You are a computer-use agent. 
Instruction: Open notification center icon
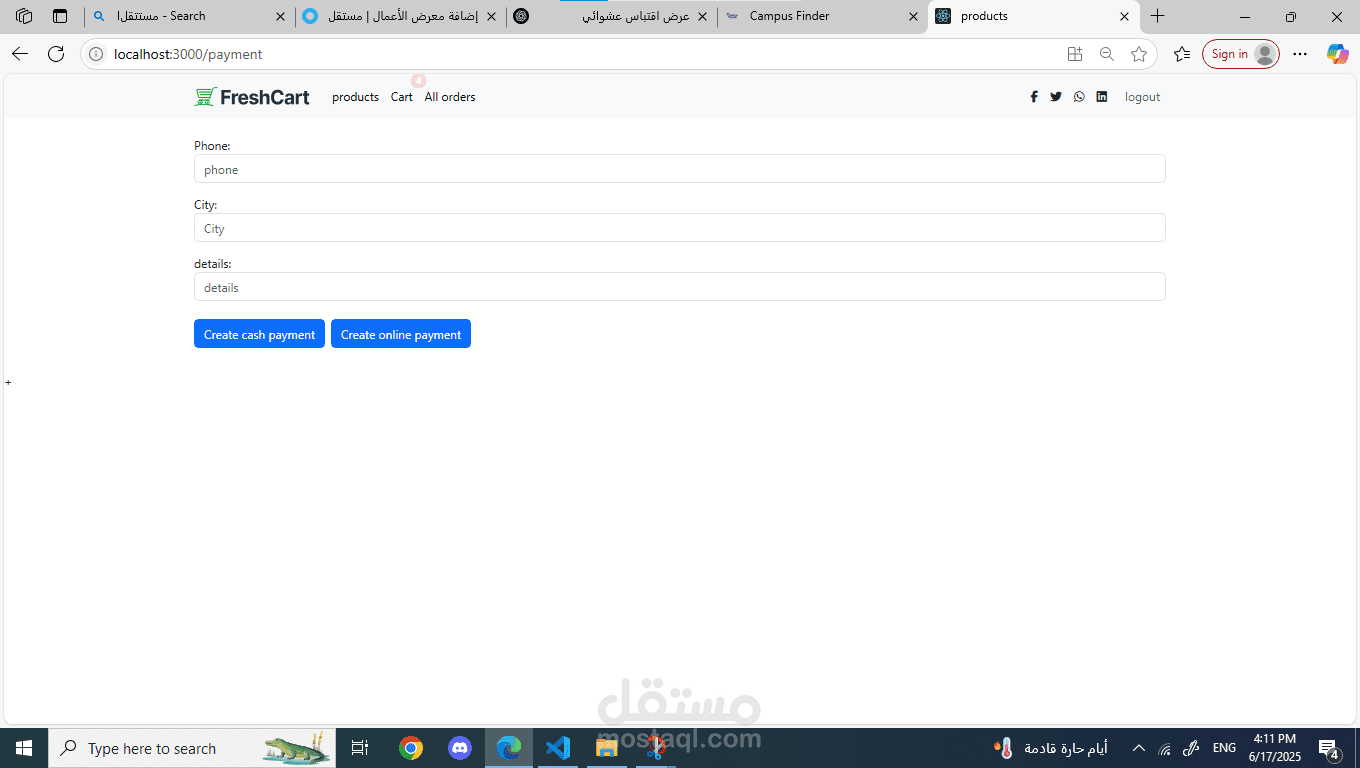pyautogui.click(x=1329, y=748)
